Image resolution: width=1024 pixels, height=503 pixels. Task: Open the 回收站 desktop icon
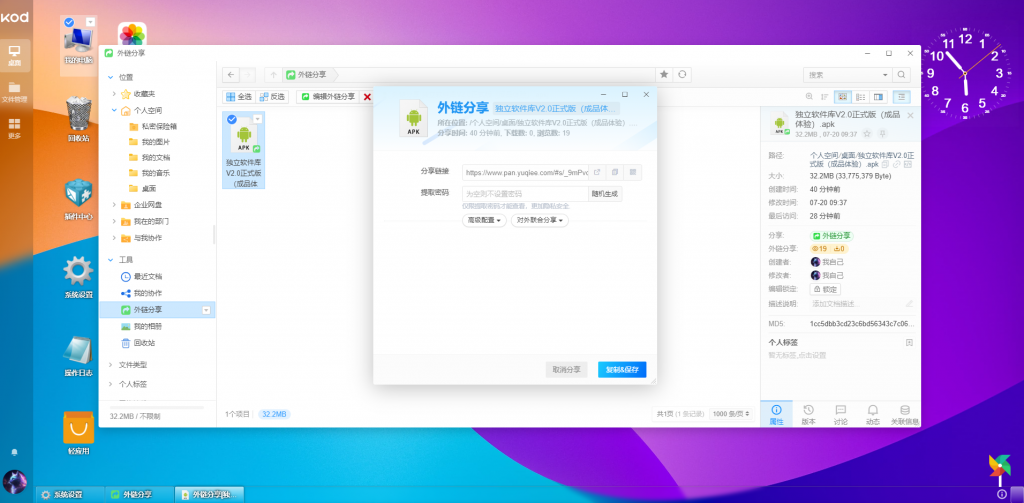[78, 120]
